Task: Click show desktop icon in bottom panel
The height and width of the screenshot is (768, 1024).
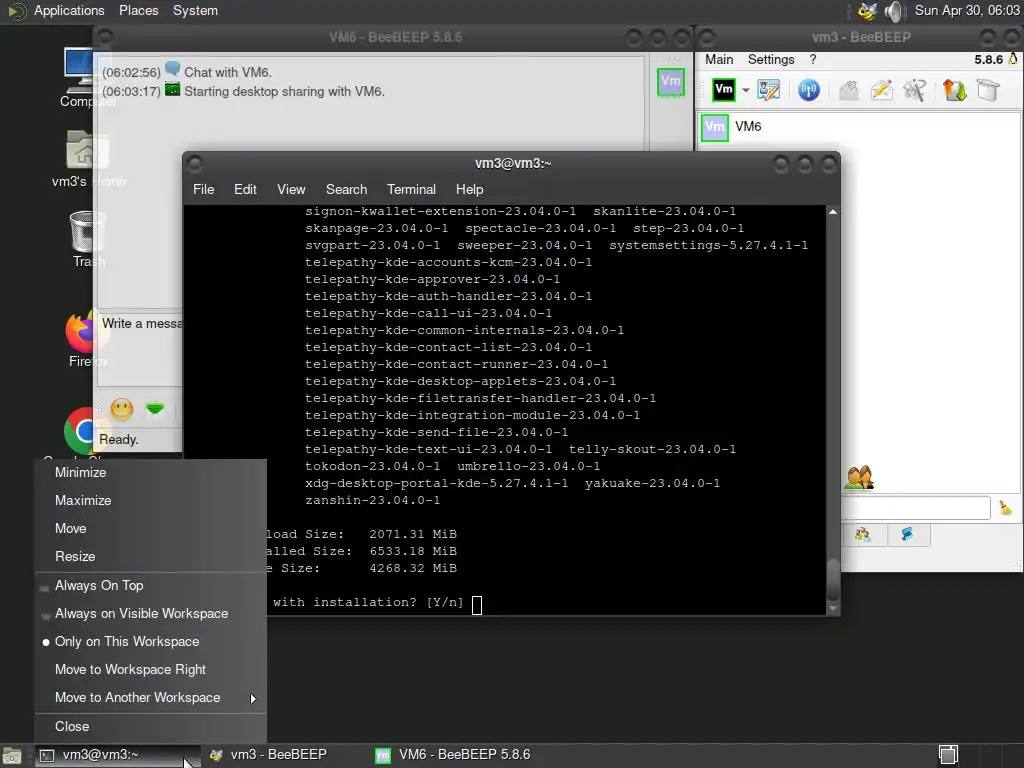Action: (x=12, y=756)
